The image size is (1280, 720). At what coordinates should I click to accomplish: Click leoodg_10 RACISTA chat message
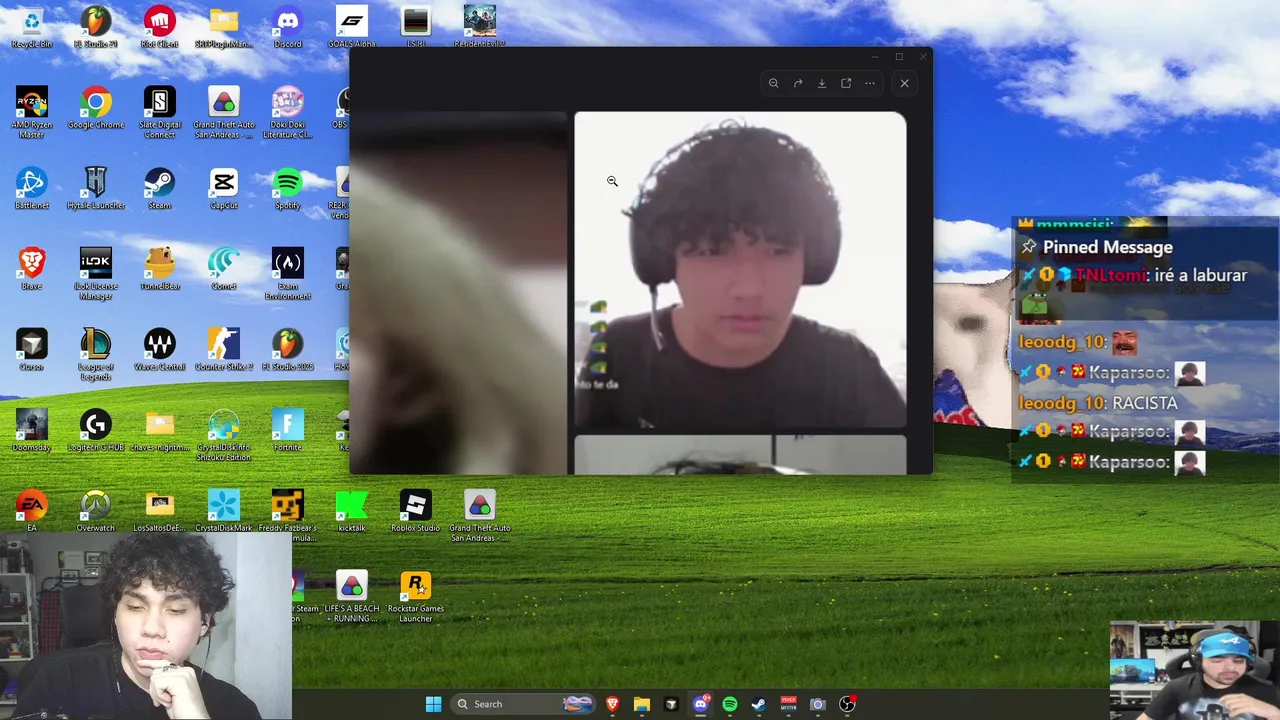click(x=1098, y=402)
